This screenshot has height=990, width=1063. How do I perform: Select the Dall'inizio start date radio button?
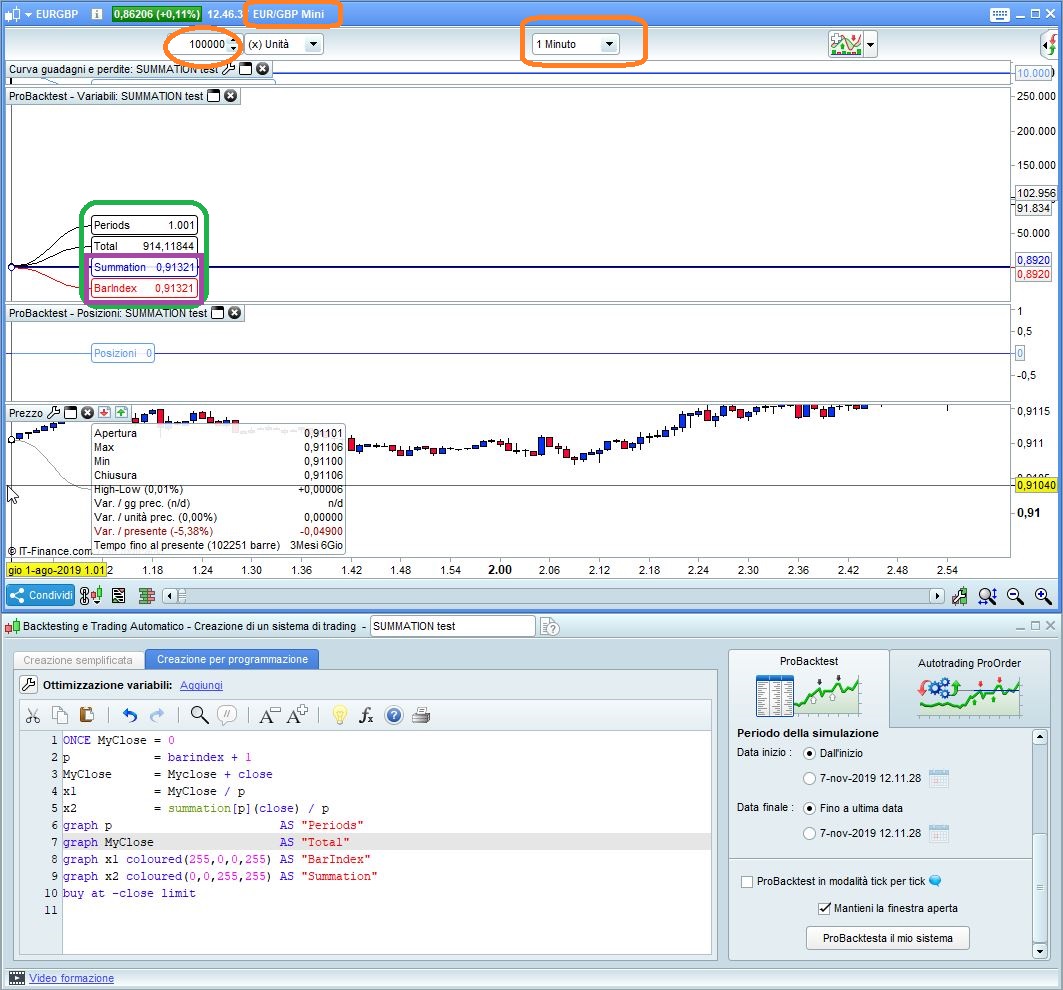click(x=809, y=753)
